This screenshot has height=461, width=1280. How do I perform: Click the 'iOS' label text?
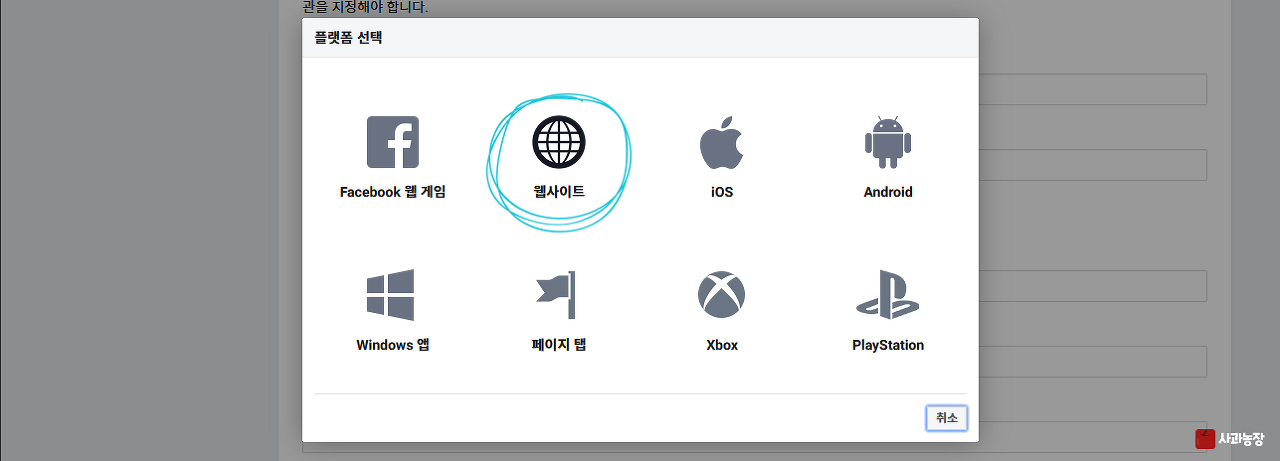(721, 192)
